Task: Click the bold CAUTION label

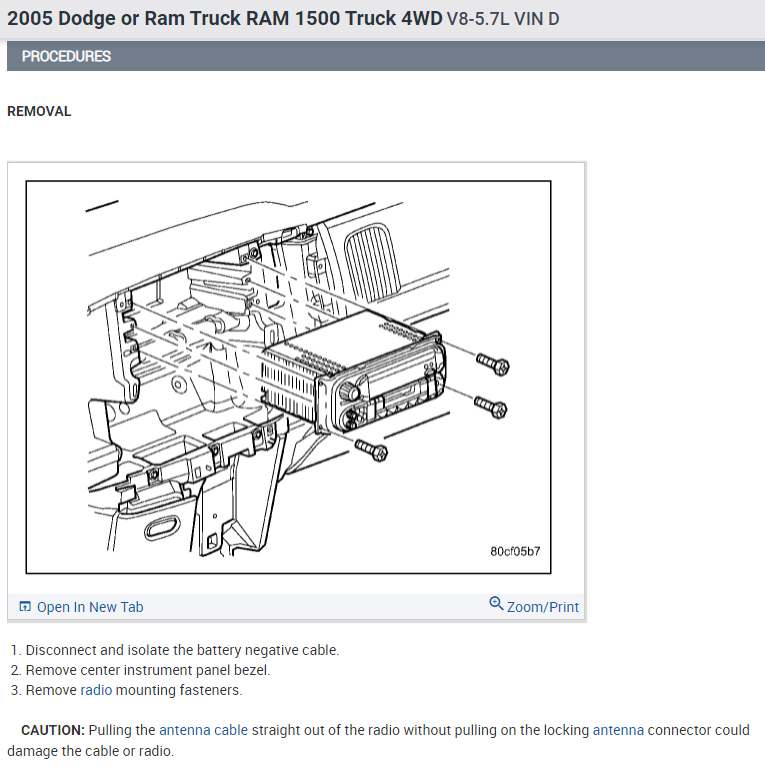Action: click(53, 730)
